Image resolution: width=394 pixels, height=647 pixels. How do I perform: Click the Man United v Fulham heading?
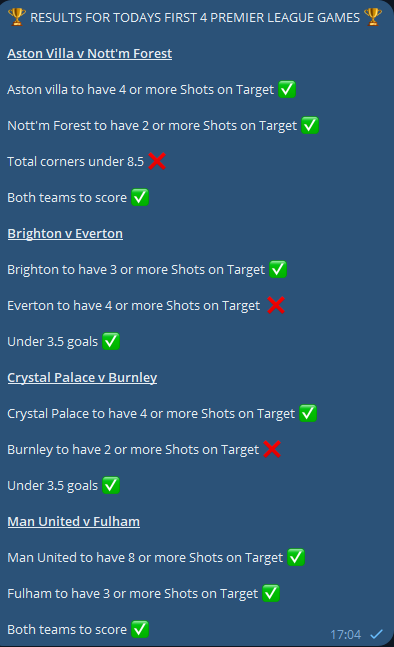point(73,522)
